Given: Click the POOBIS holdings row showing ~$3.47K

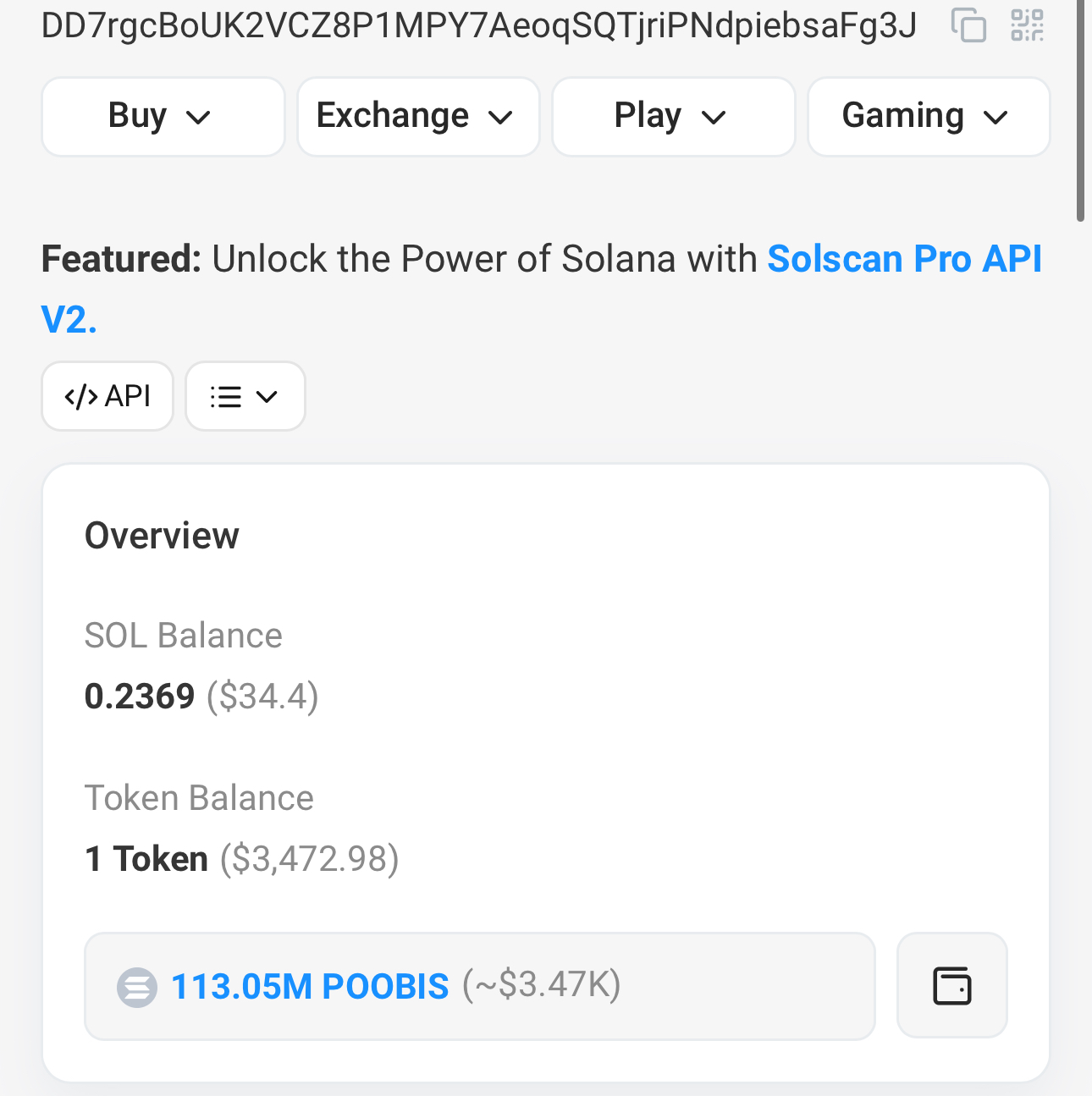Looking at the screenshot, I should 479,986.
